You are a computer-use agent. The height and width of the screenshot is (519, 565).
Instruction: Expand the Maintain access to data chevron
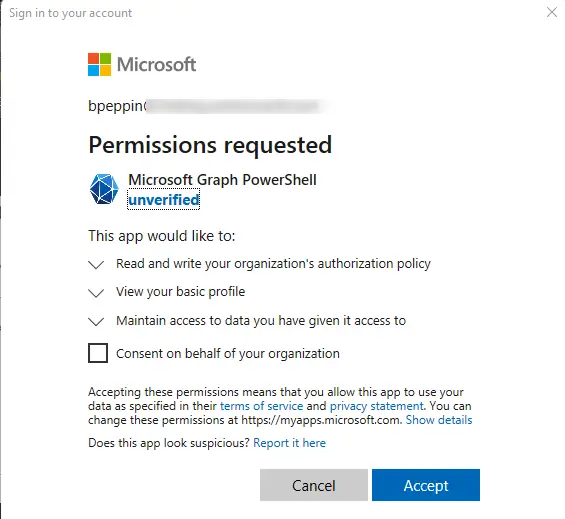[x=96, y=321]
